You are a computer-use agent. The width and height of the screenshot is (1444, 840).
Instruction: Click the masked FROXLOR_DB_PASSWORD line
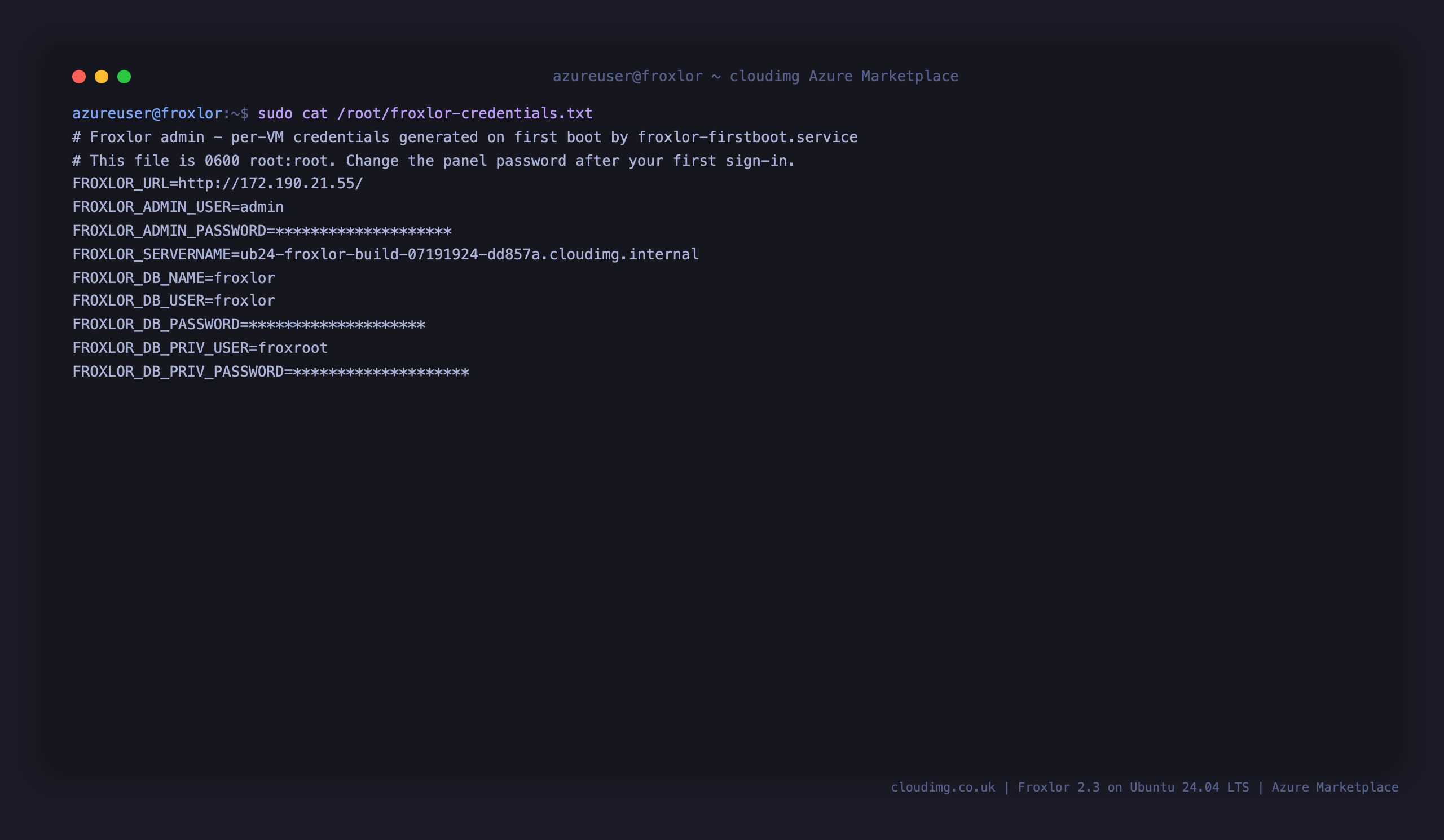tap(249, 325)
